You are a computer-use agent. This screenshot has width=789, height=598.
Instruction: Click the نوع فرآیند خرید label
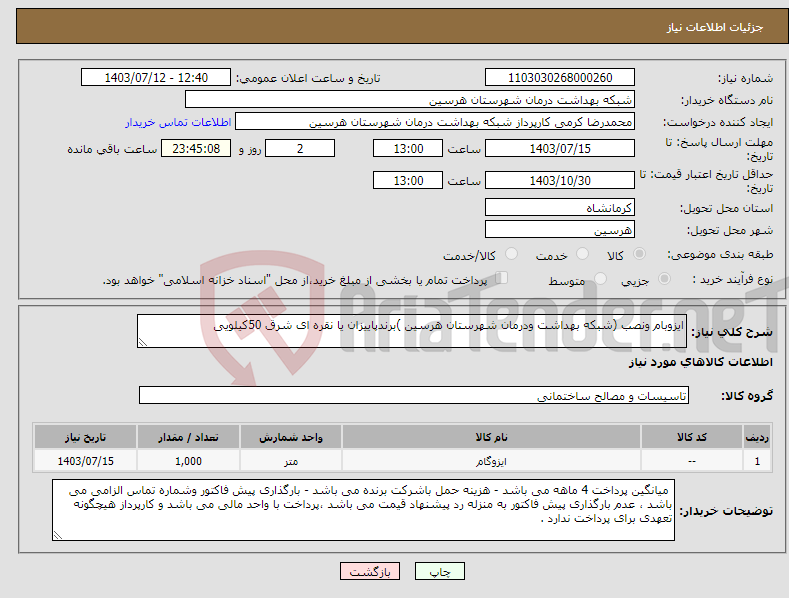(x=733, y=279)
